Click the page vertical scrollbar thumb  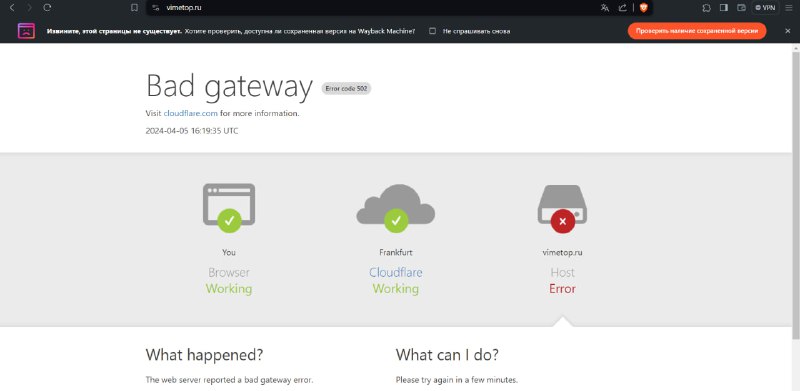(x=796, y=195)
